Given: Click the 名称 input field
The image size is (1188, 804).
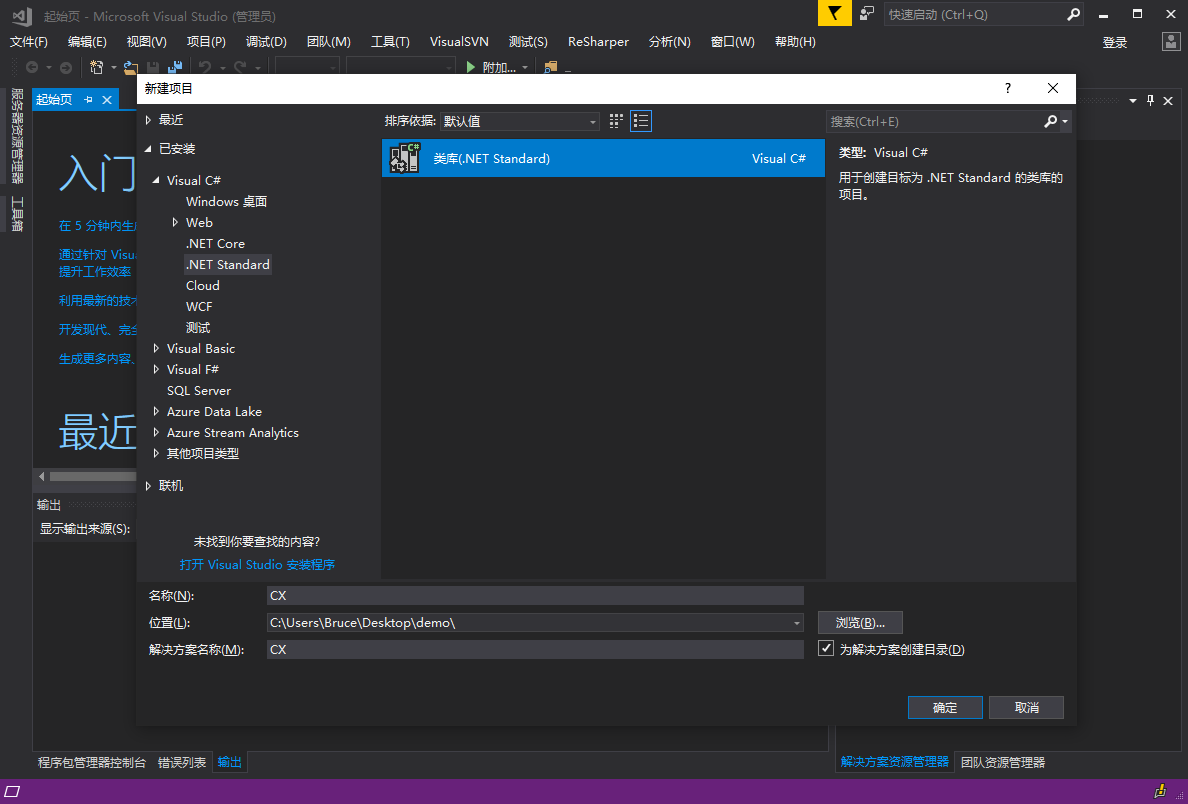Looking at the screenshot, I should tap(535, 596).
